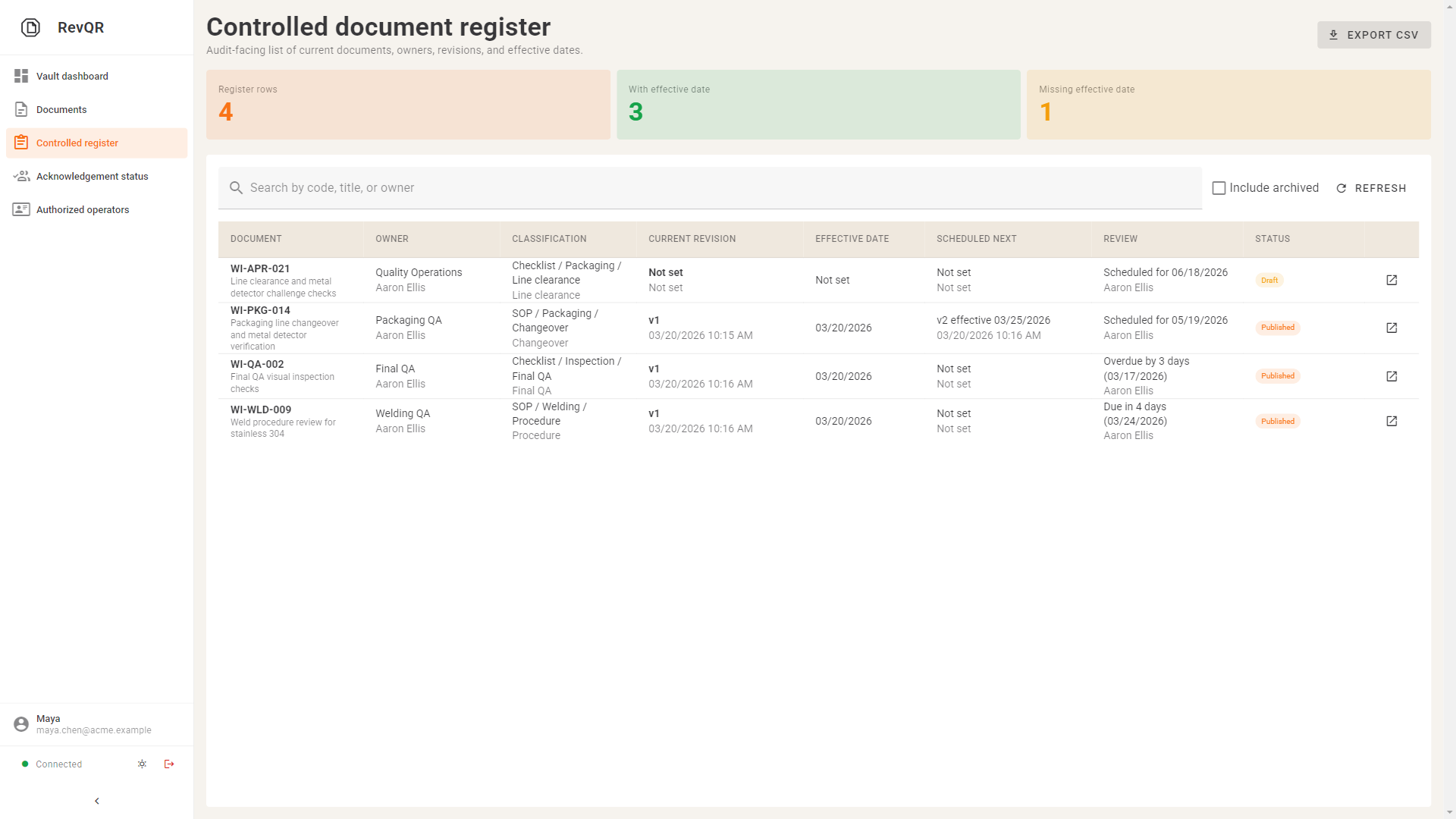
Task: Click the log out icon near Connected
Action: [169, 764]
